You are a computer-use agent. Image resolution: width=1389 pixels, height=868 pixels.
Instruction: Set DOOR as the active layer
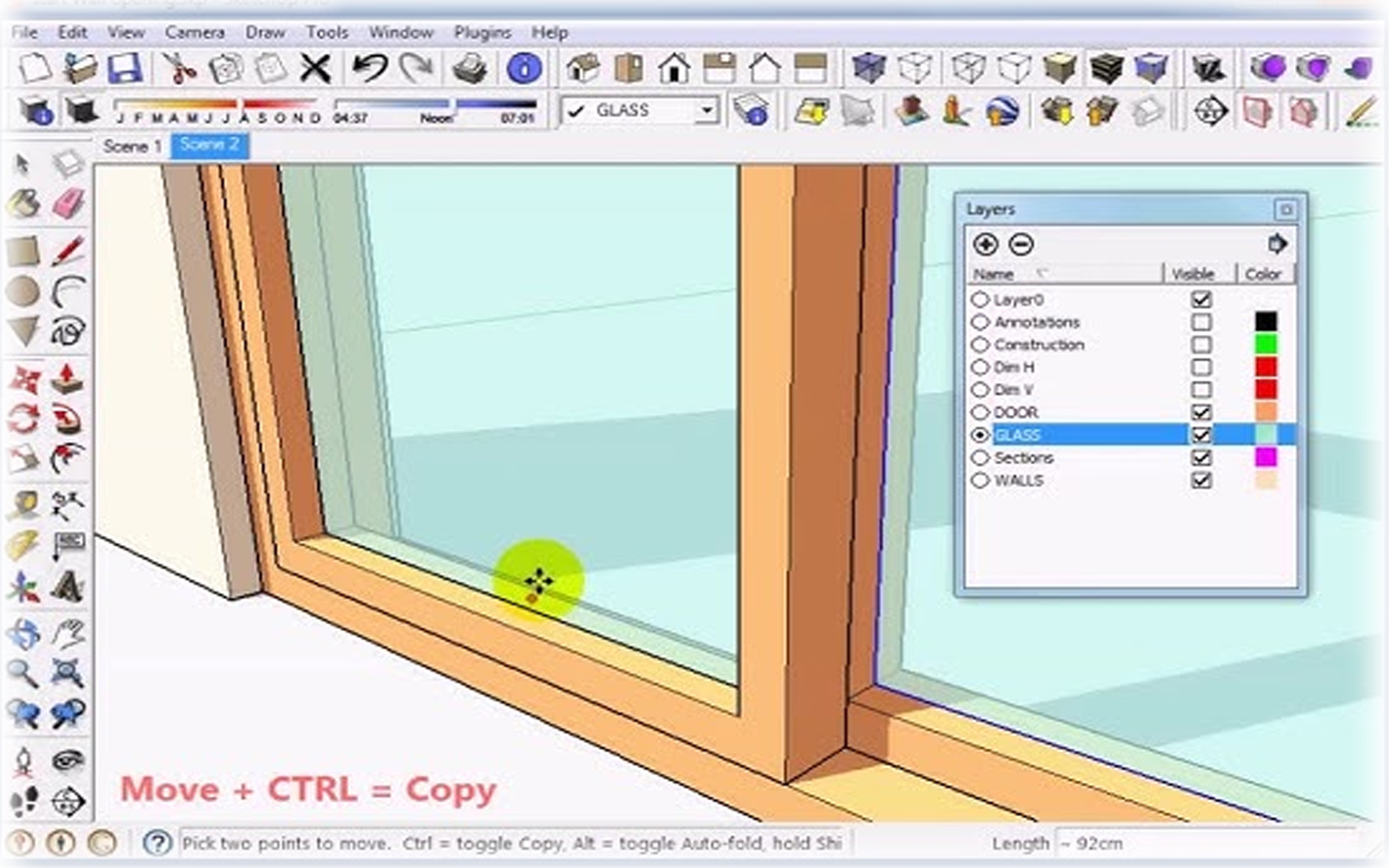(980, 412)
